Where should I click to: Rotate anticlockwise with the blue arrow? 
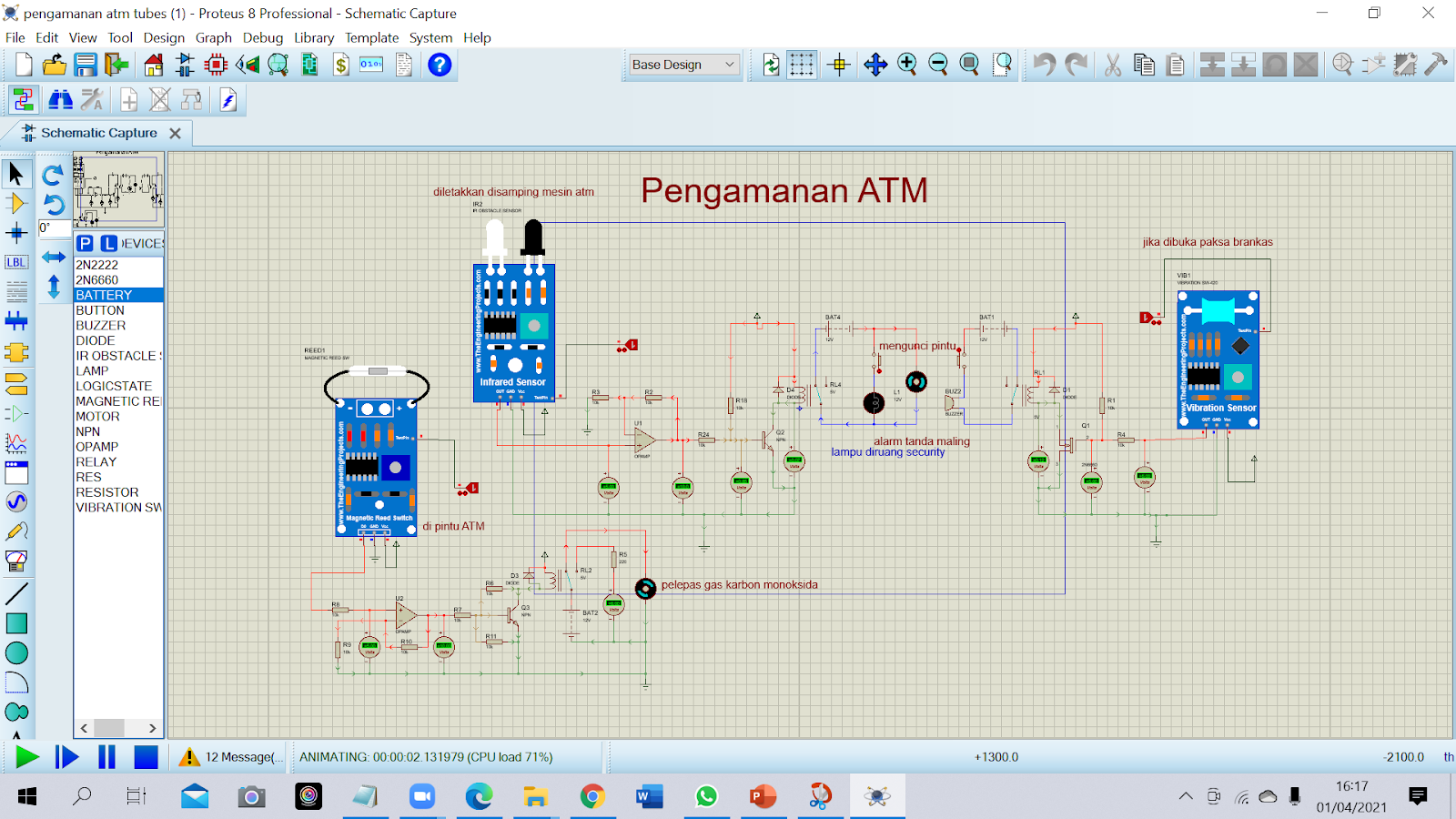tap(54, 204)
